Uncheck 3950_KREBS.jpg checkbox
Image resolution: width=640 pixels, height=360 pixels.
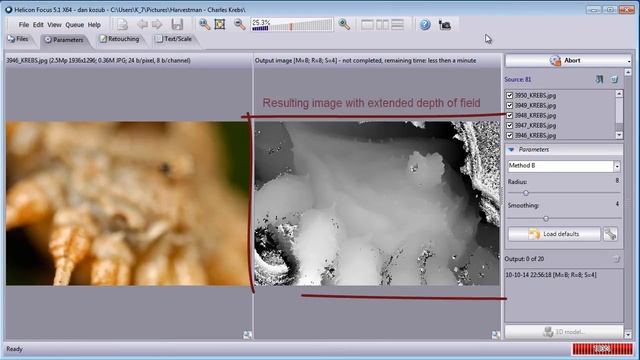tap(509, 95)
